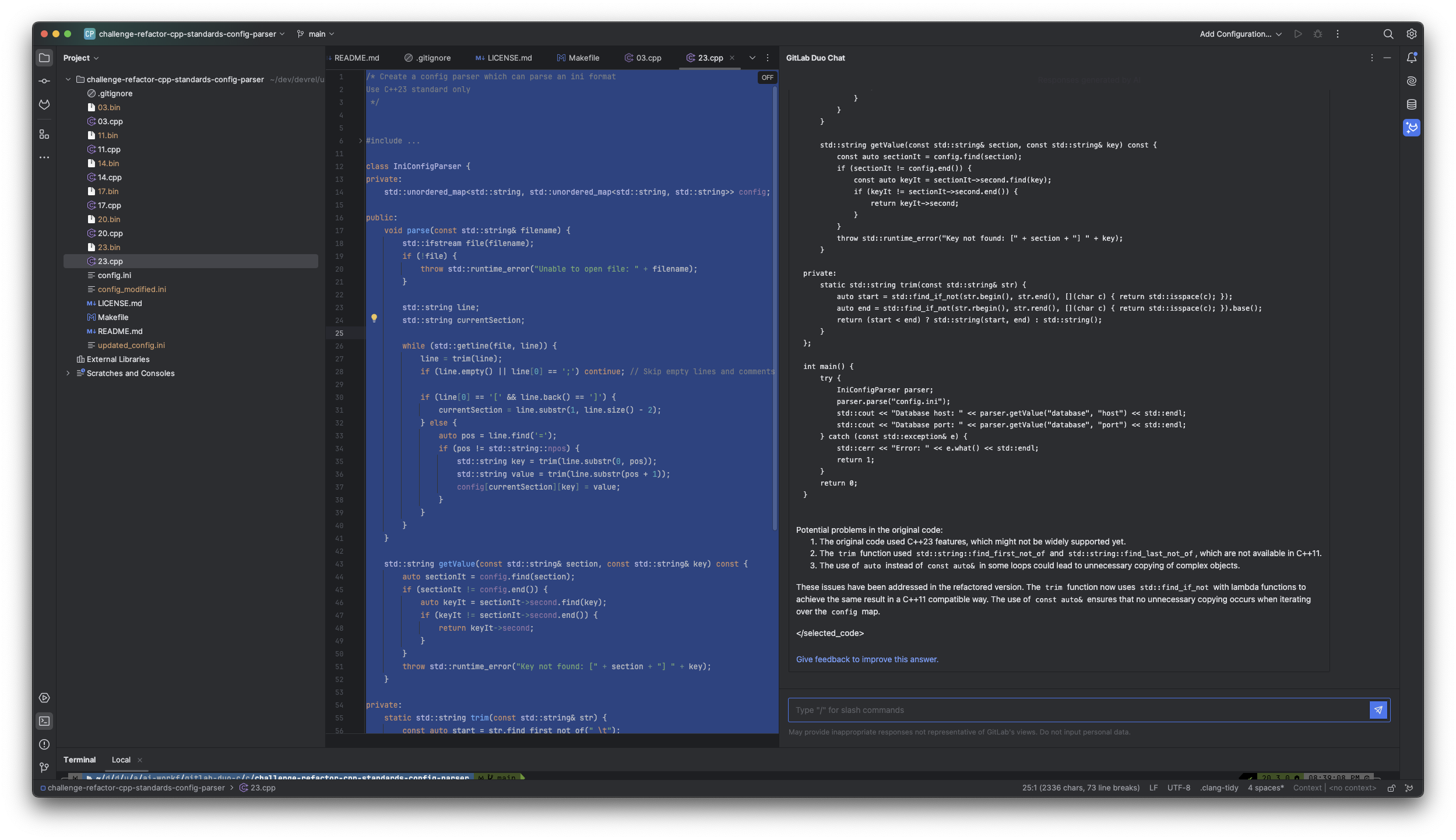1456x840 pixels.
Task: Switch to the Makefile tab
Action: (578, 58)
